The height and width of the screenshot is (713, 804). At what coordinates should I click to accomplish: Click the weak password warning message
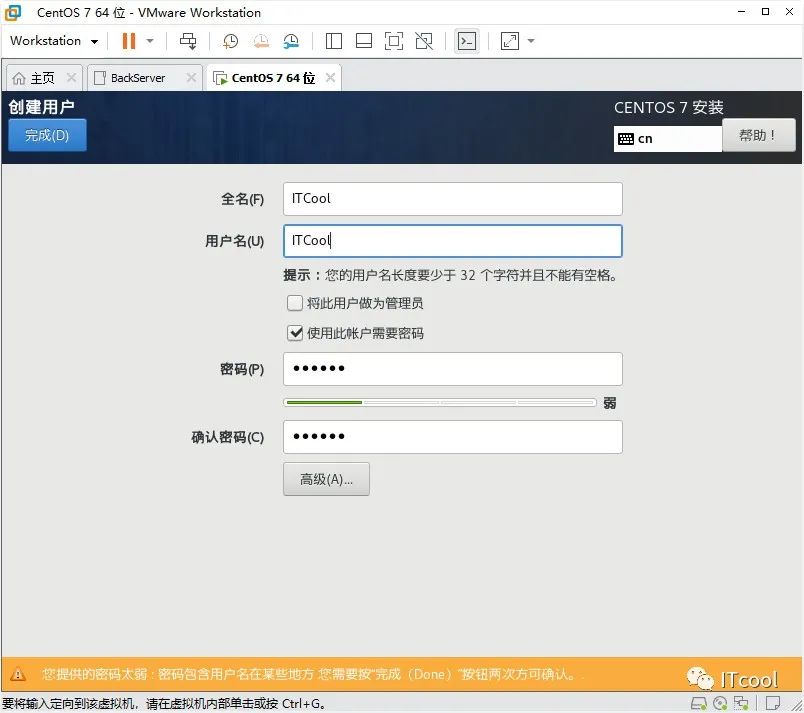tap(309, 674)
